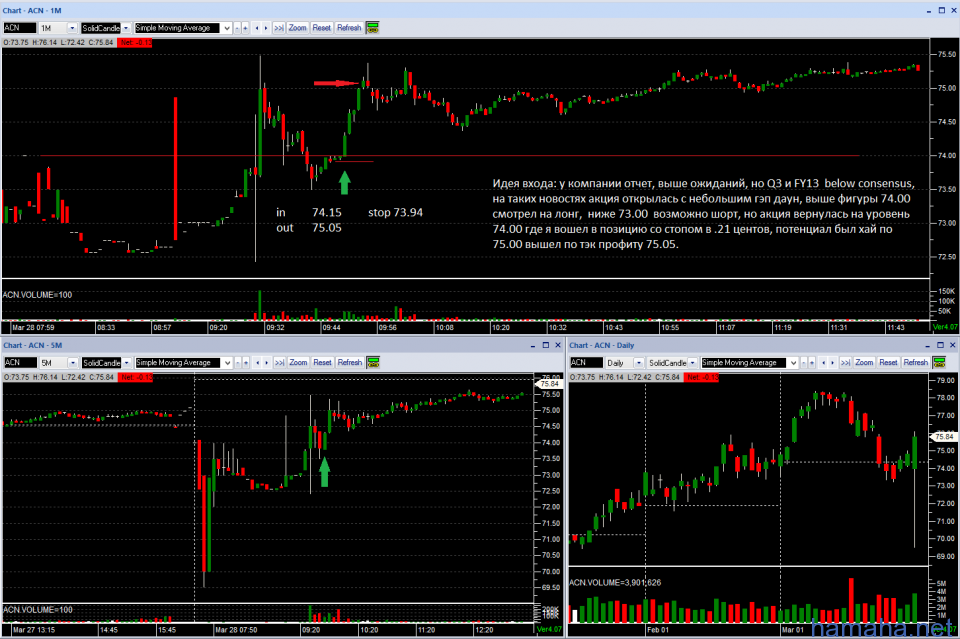Image resolution: width=960 pixels, height=639 pixels.
Task: Click Reset button in Daily chart
Action: tap(888, 362)
